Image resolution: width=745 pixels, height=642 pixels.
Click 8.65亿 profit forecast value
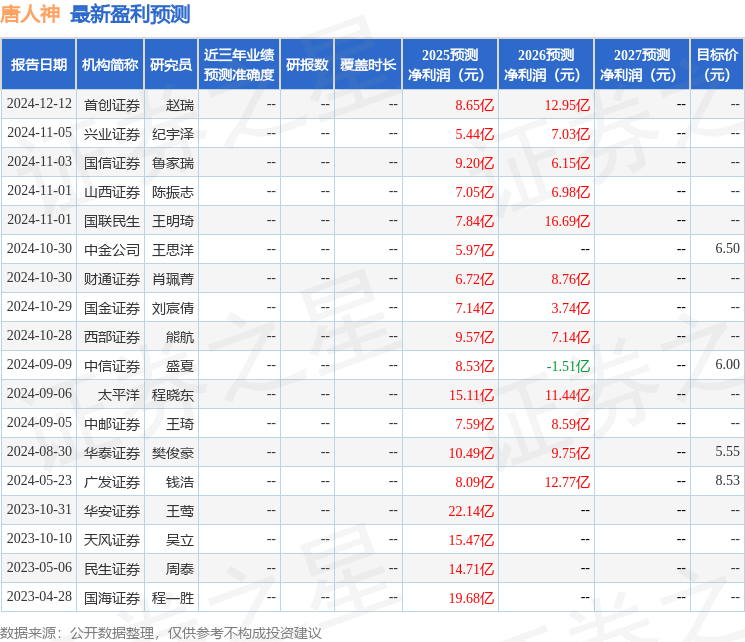[474, 105]
